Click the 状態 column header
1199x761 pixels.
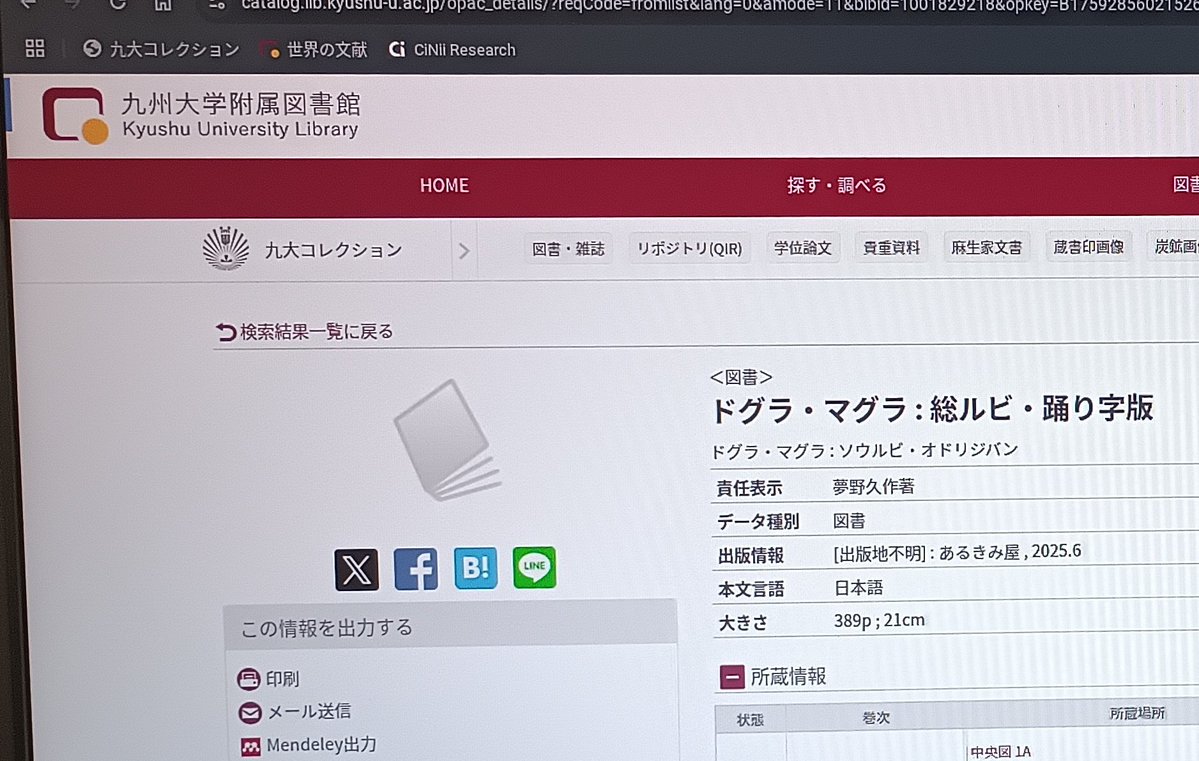(750, 720)
